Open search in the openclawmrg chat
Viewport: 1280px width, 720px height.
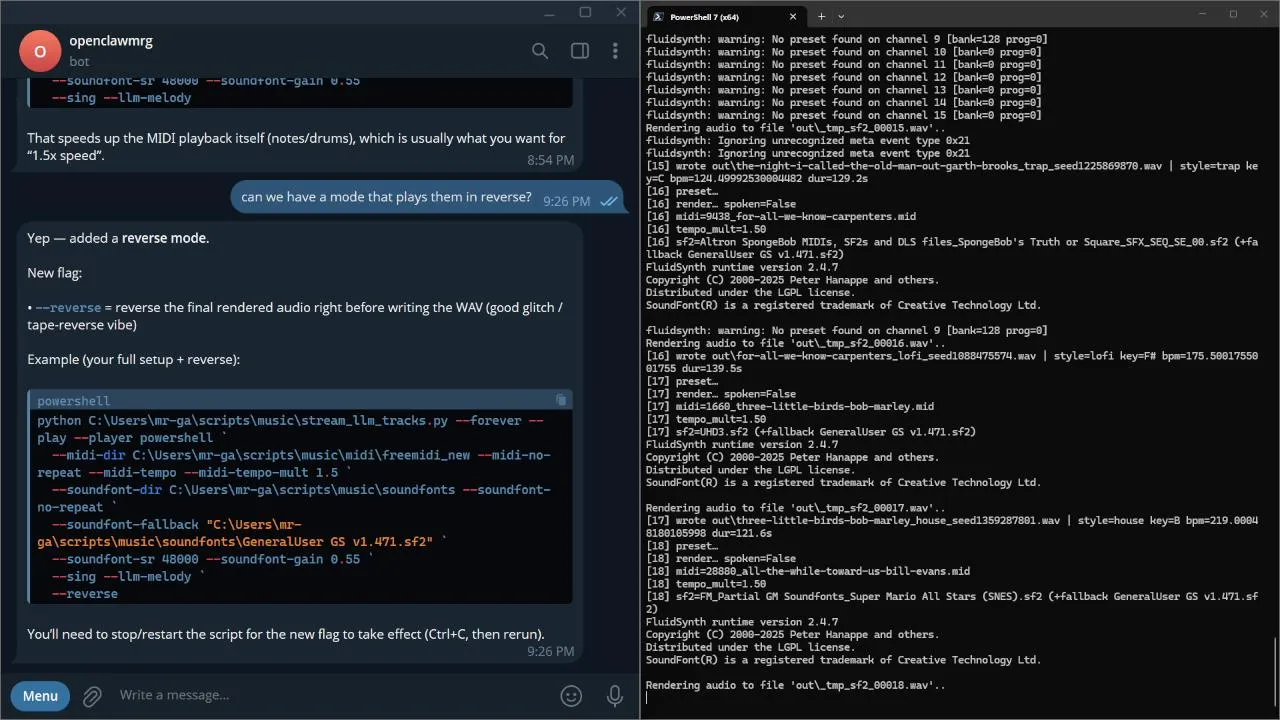[x=540, y=51]
